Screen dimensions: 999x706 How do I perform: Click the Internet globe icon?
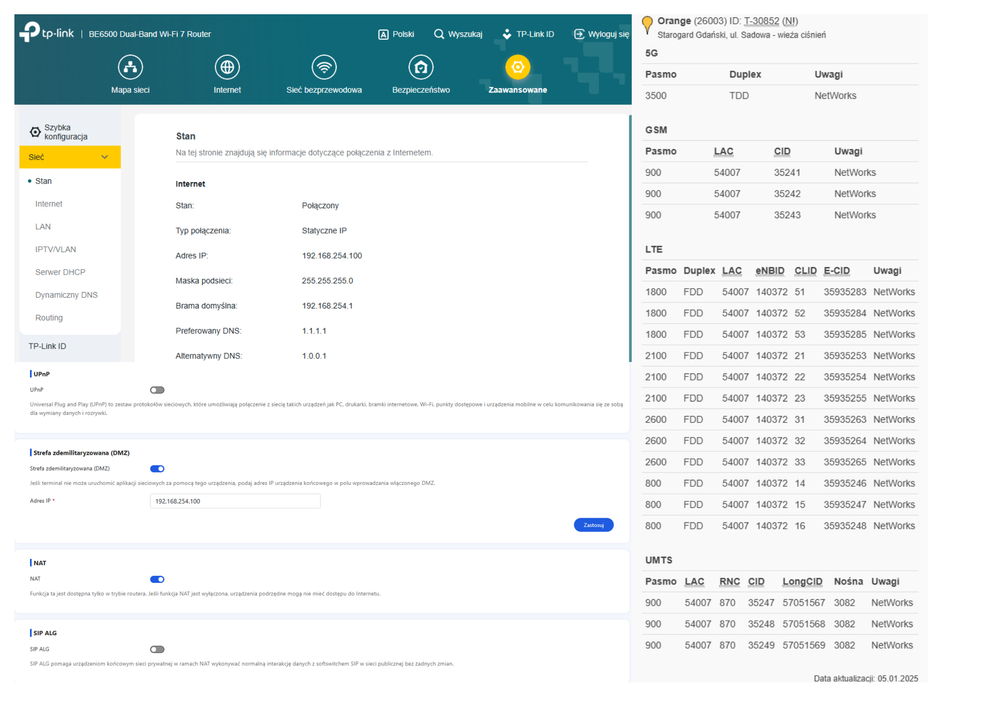pyautogui.click(x=227, y=68)
